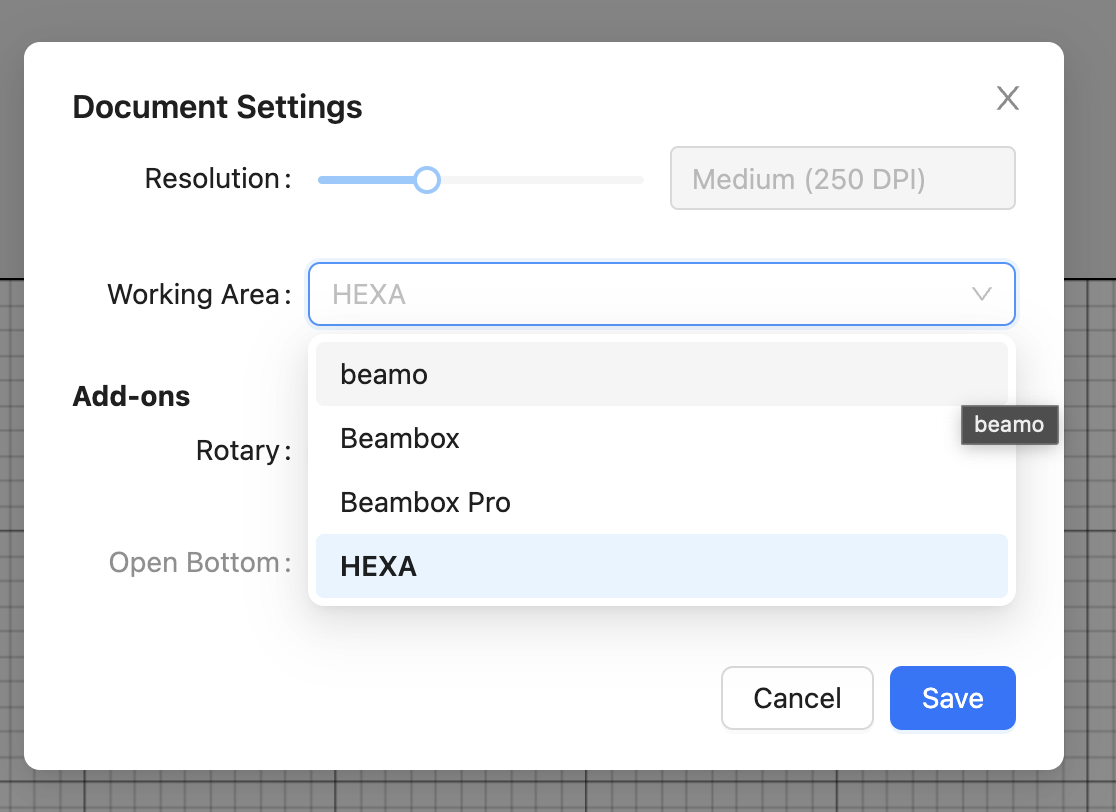Collapse the Working Area list using its chevron arrow

981,294
